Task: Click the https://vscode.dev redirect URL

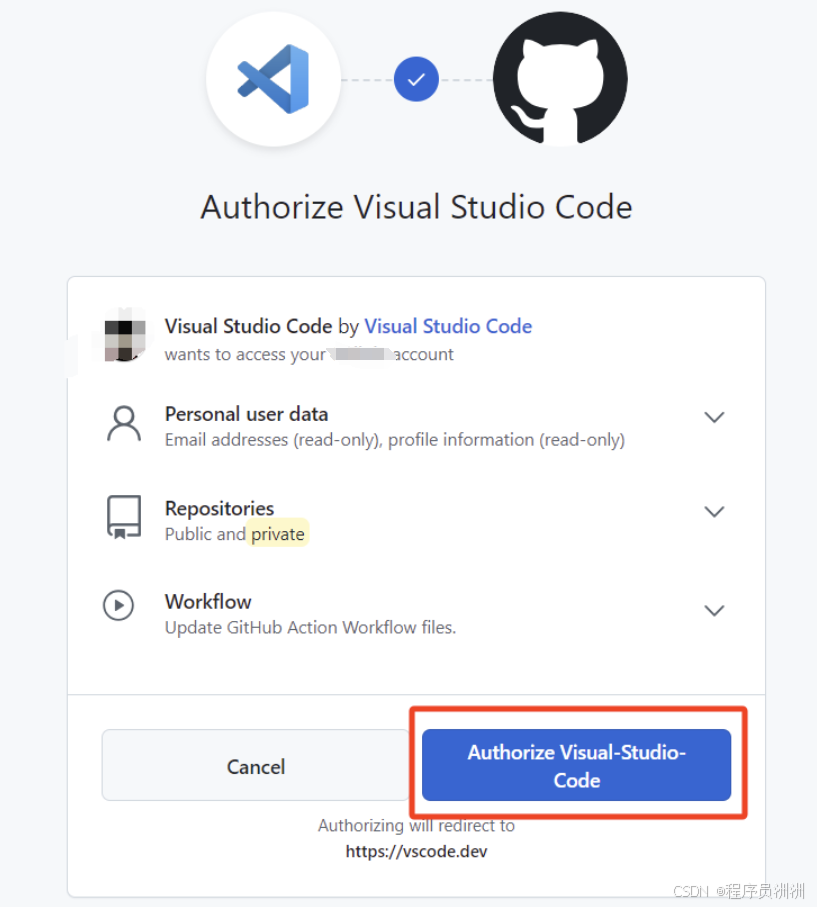Action: (x=417, y=851)
